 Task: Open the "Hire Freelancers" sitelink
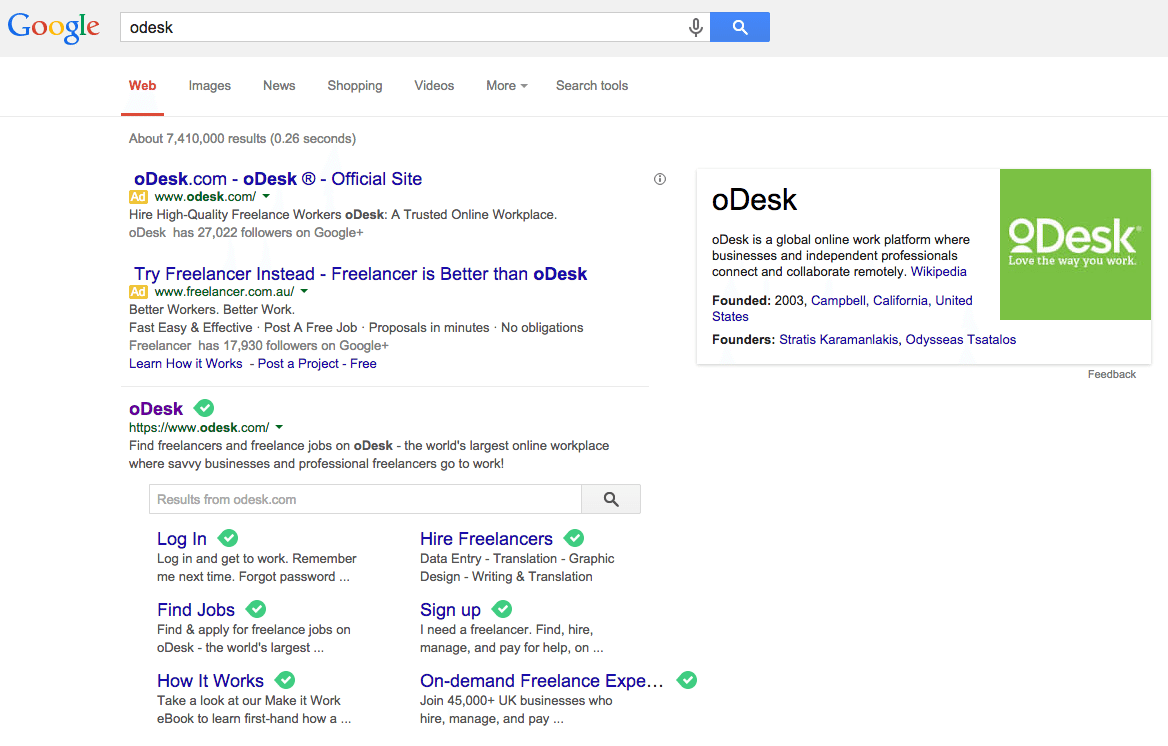point(486,538)
